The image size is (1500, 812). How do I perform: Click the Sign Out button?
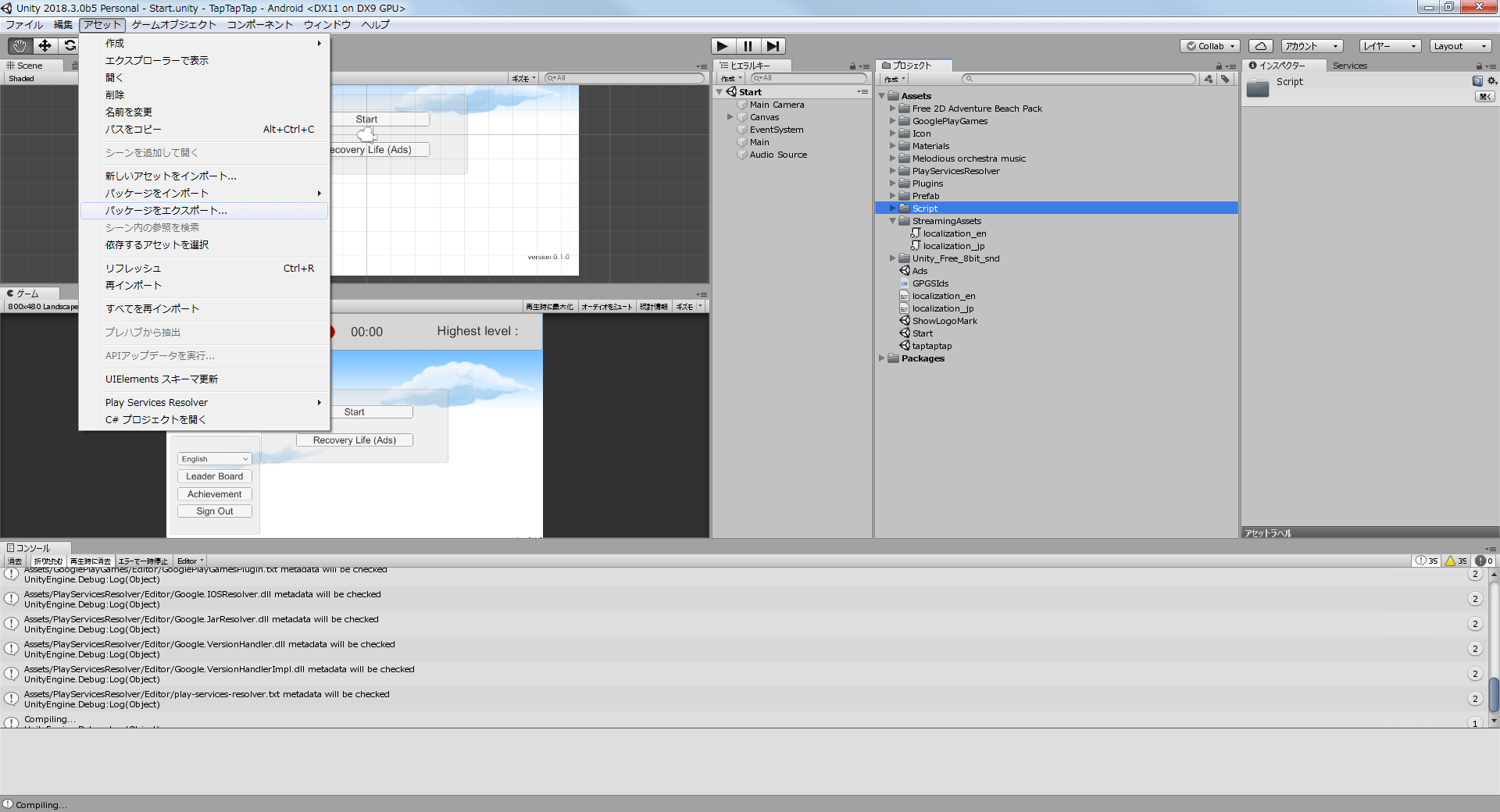point(214,511)
